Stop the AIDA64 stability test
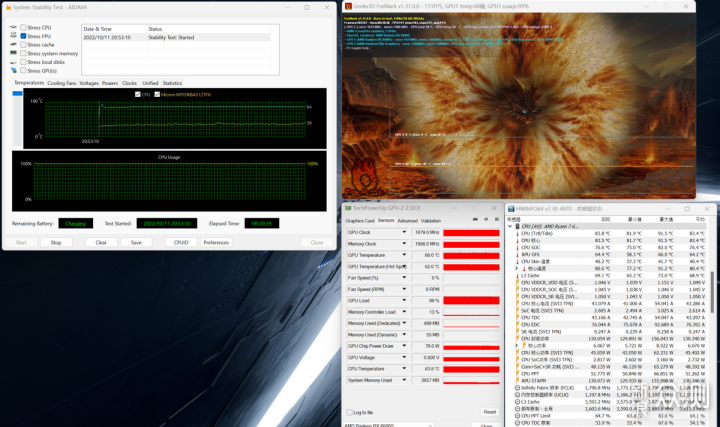Viewport: 720px width, 427px height. point(56,242)
